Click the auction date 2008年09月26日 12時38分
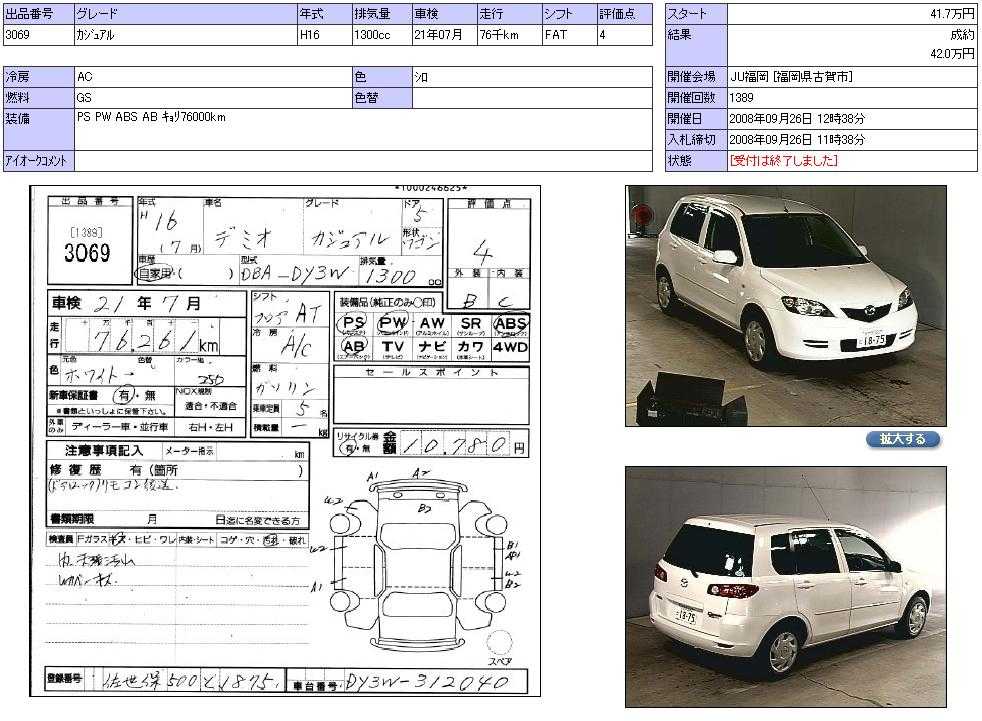Image resolution: width=982 pixels, height=721 pixels. tap(797, 118)
